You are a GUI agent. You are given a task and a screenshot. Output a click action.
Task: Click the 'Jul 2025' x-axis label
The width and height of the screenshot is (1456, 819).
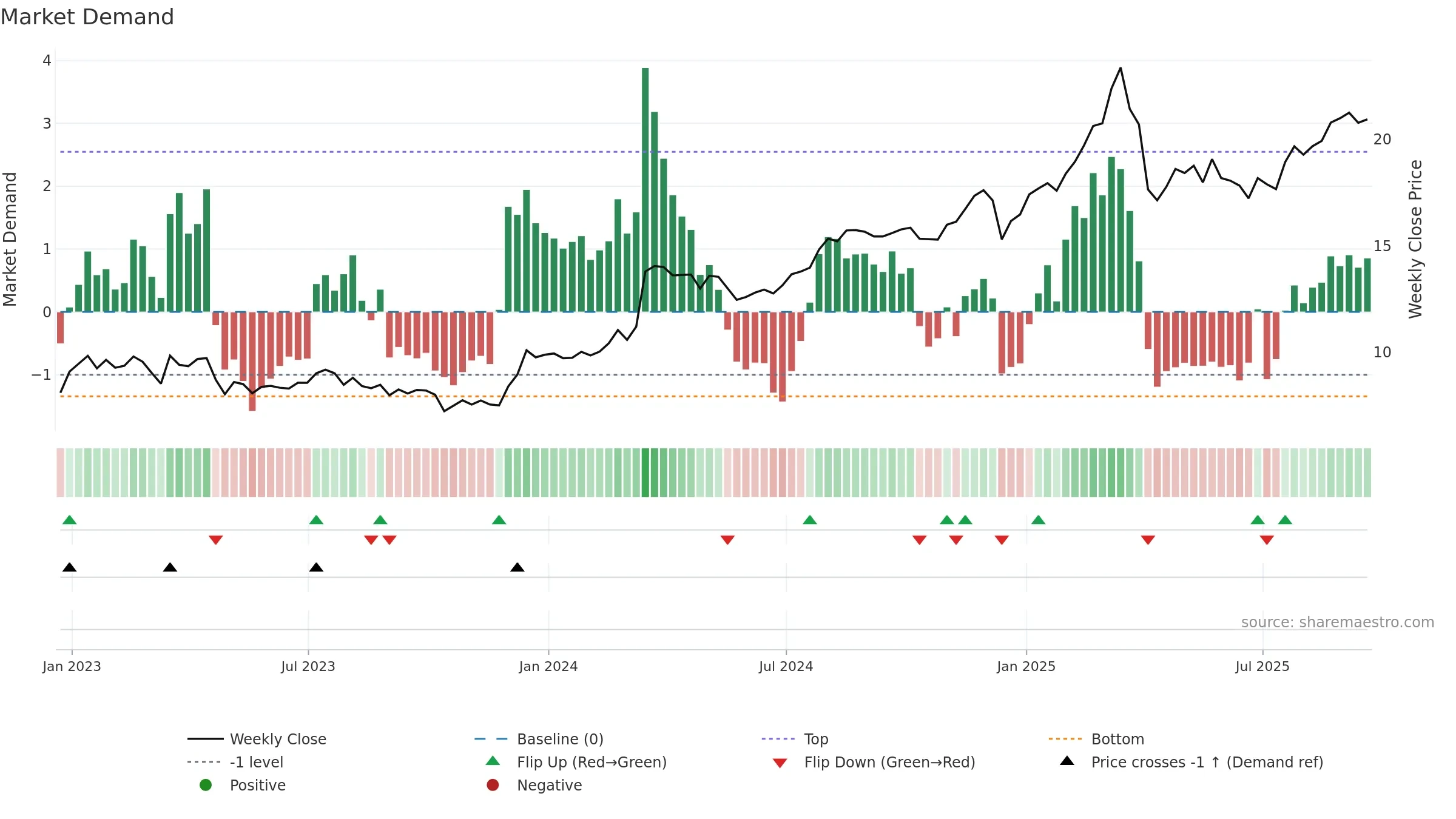tap(1262, 666)
